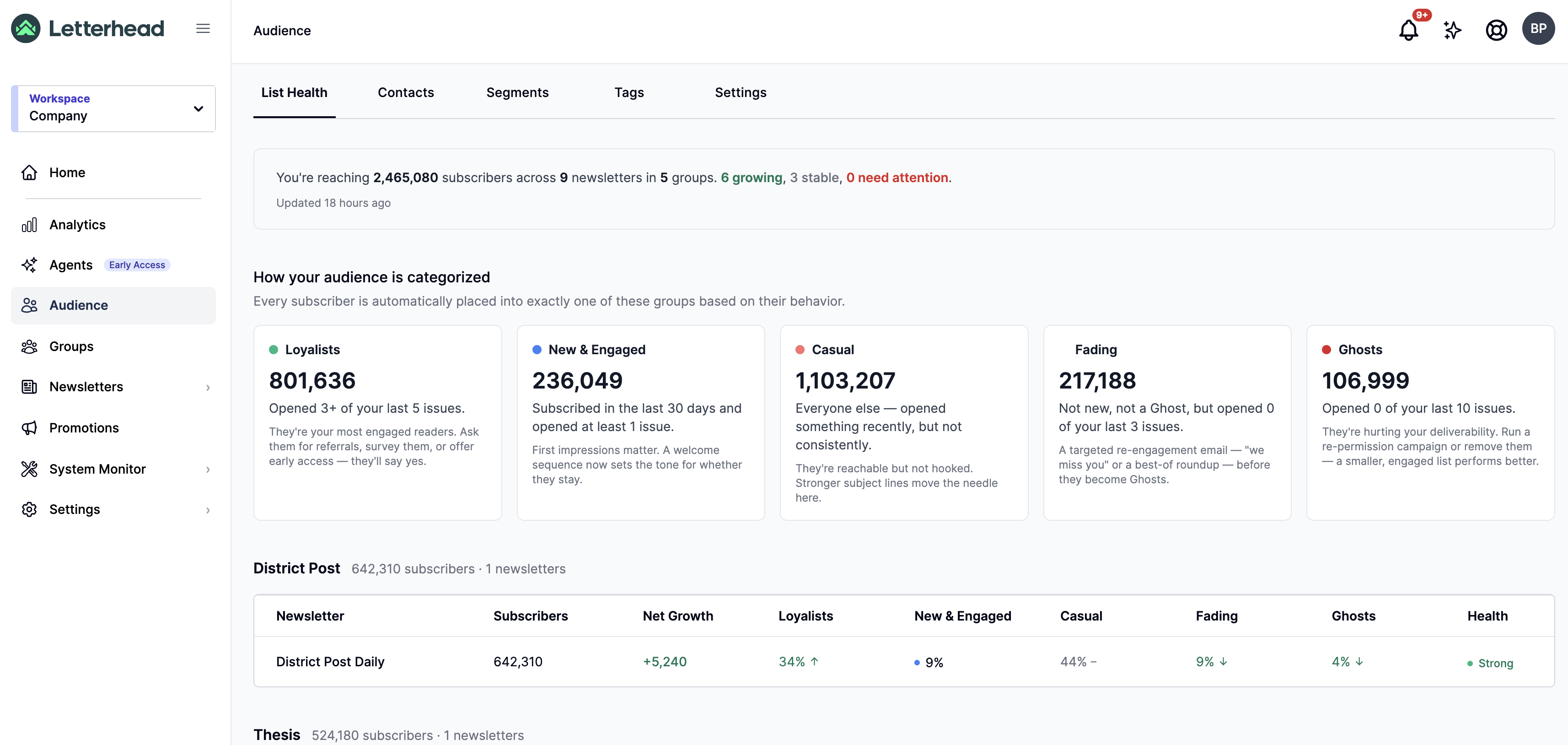This screenshot has width=1568, height=745.
Task: Switch to the Segments tab
Action: point(517,92)
